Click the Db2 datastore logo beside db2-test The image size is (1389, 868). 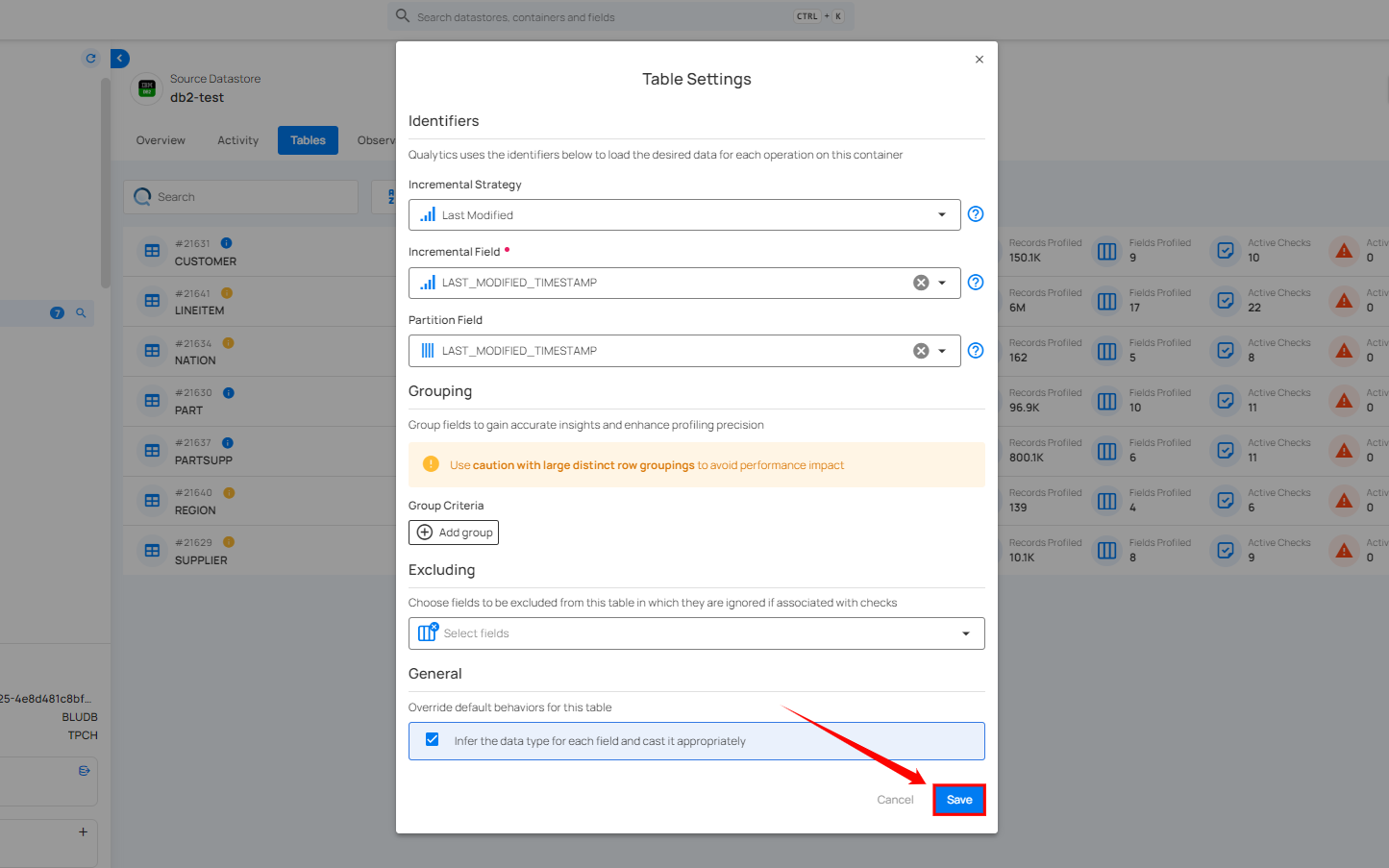click(x=146, y=88)
